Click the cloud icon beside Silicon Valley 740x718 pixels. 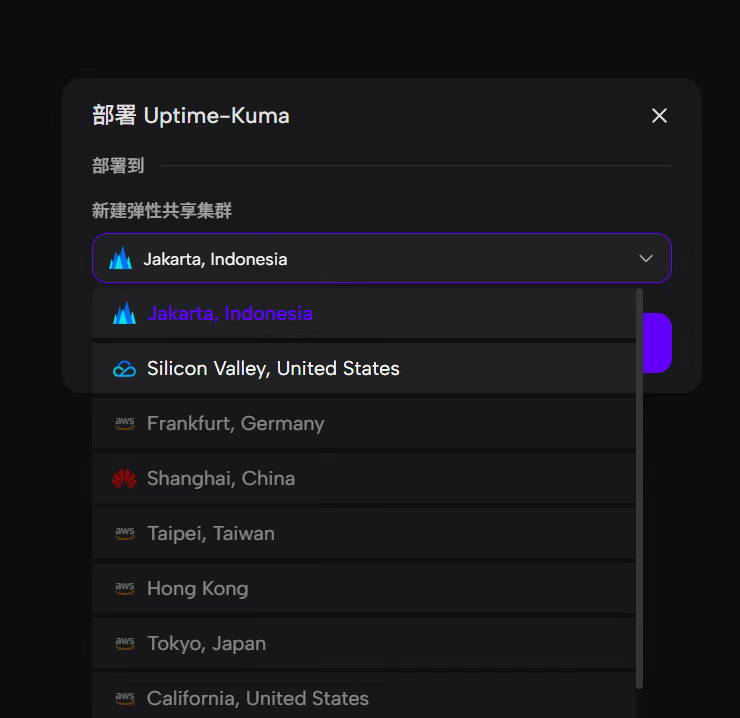point(124,369)
